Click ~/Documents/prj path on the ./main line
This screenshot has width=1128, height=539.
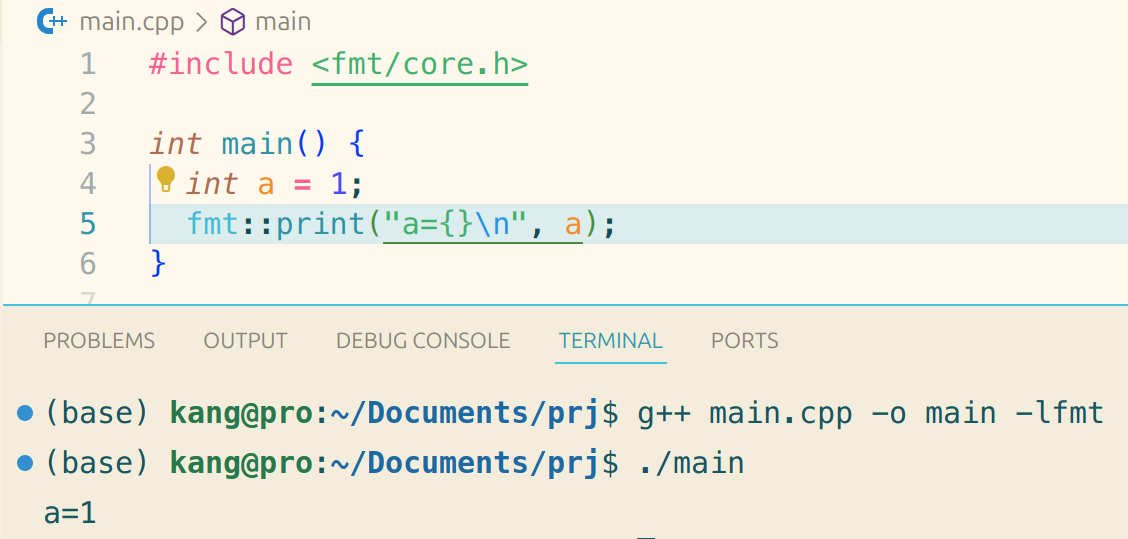[464, 463]
